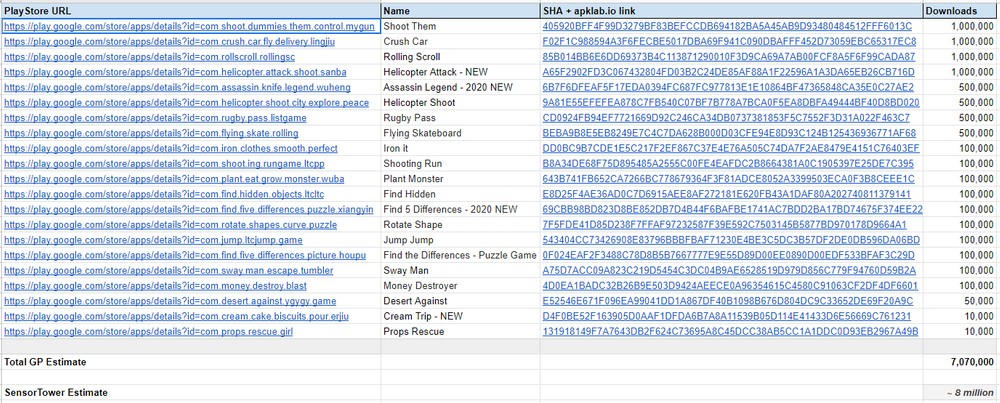Image resolution: width=1000 pixels, height=403 pixels.
Task: Open the Play Store link for Shoot Them
Action: tap(188, 26)
